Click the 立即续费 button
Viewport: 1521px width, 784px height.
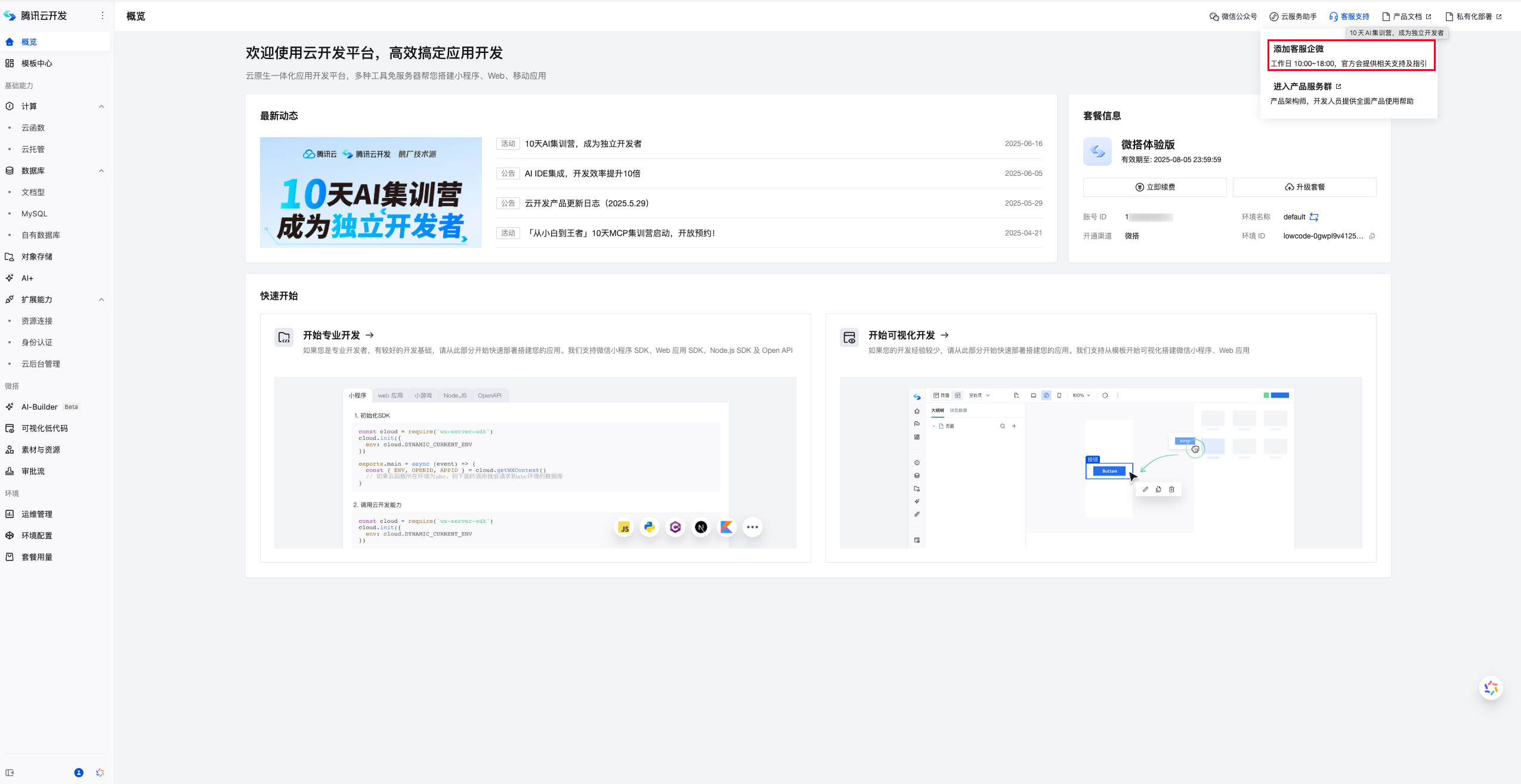pyautogui.click(x=1155, y=187)
